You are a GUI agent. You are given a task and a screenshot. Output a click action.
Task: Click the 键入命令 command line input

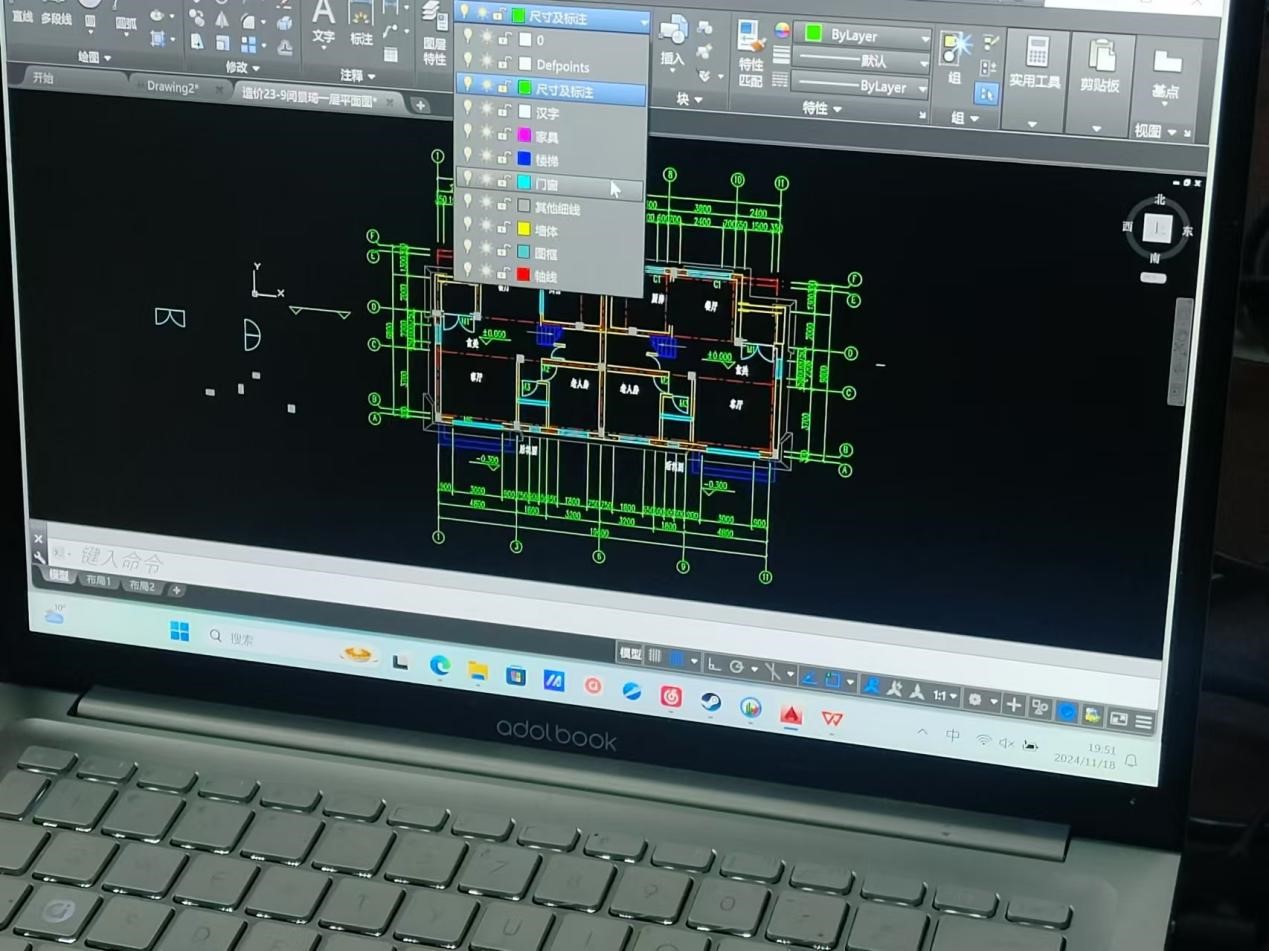pos(120,560)
